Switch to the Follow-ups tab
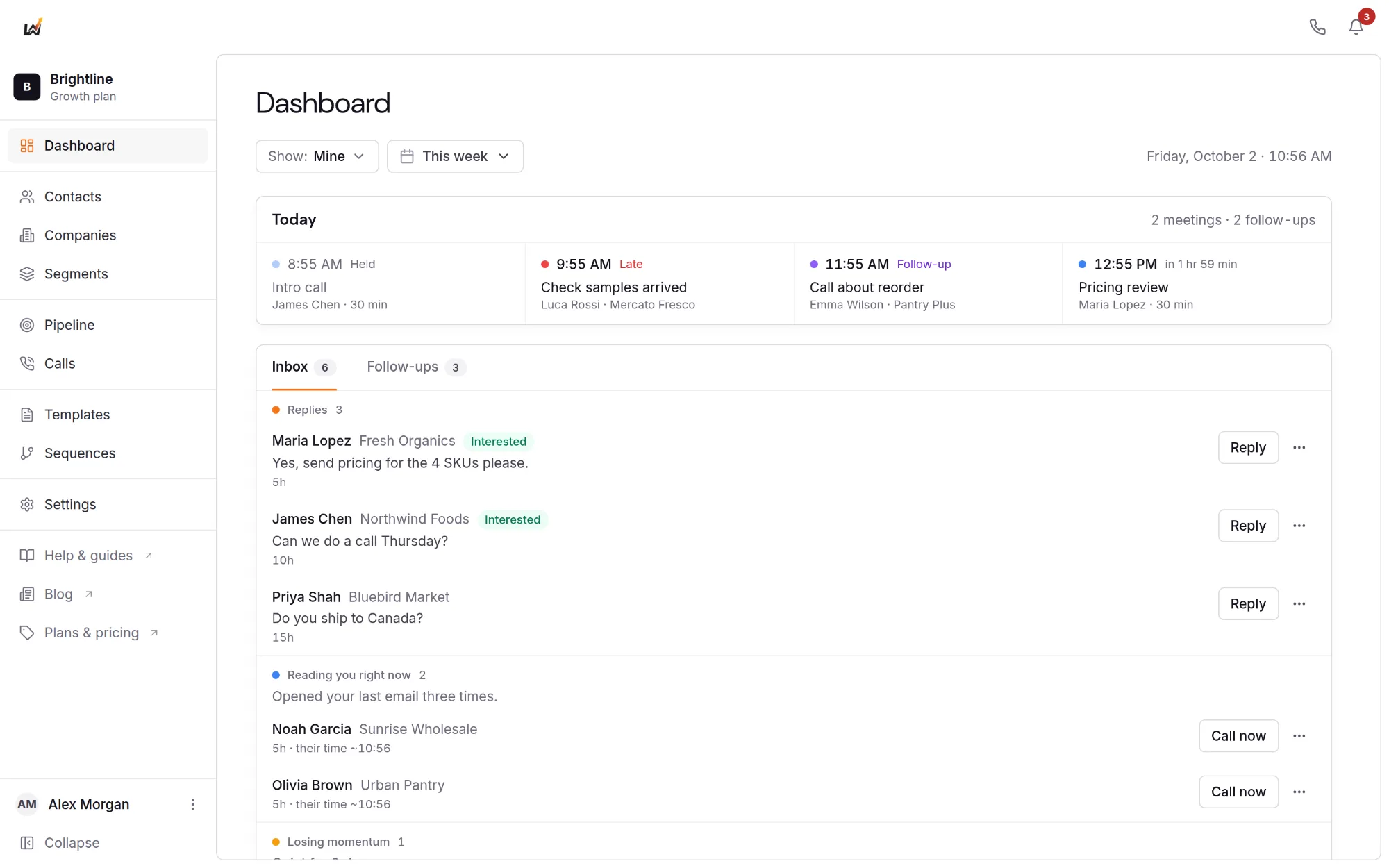The image size is (1389, 868). tap(416, 367)
